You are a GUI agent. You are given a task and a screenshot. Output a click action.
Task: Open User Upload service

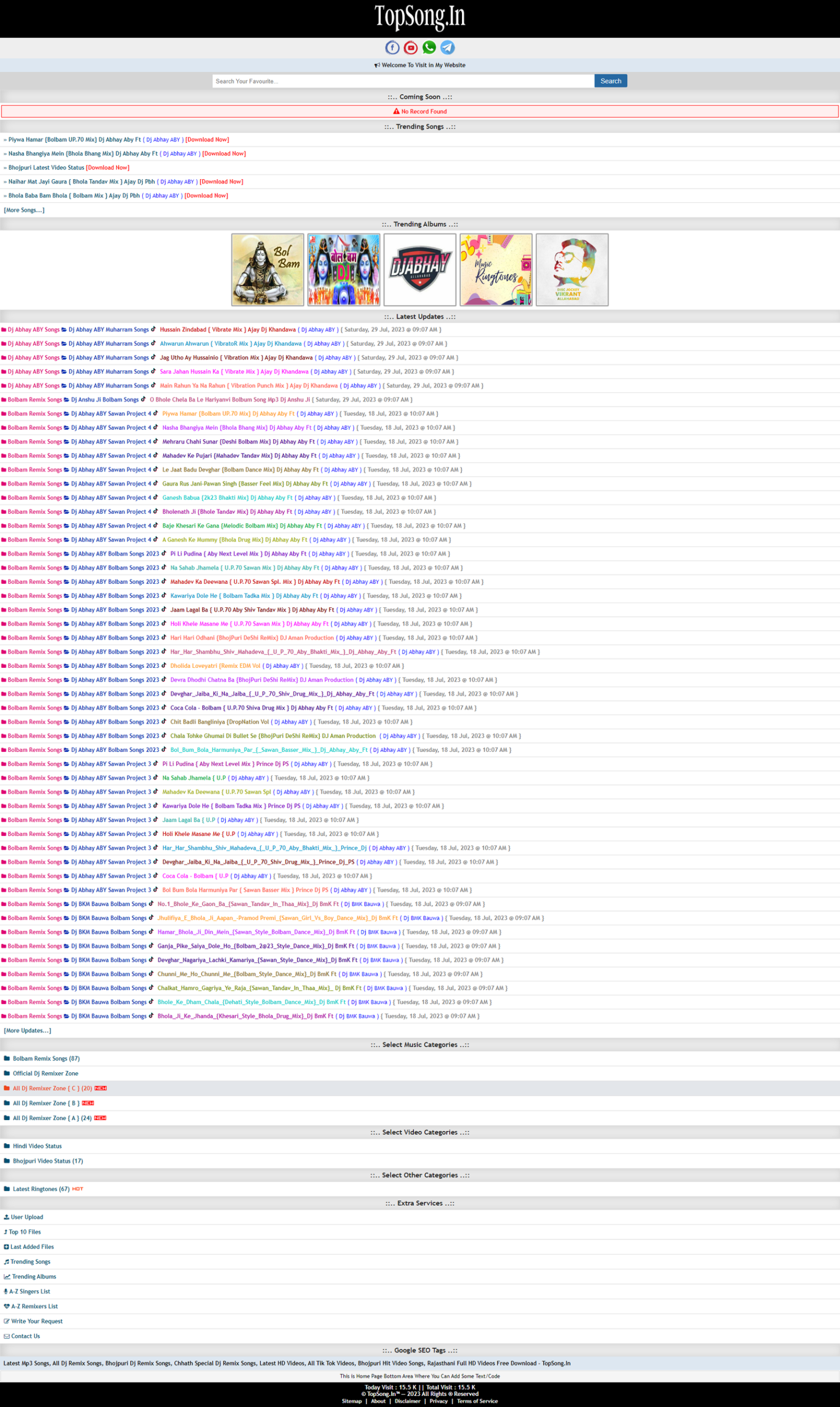[26, 1217]
